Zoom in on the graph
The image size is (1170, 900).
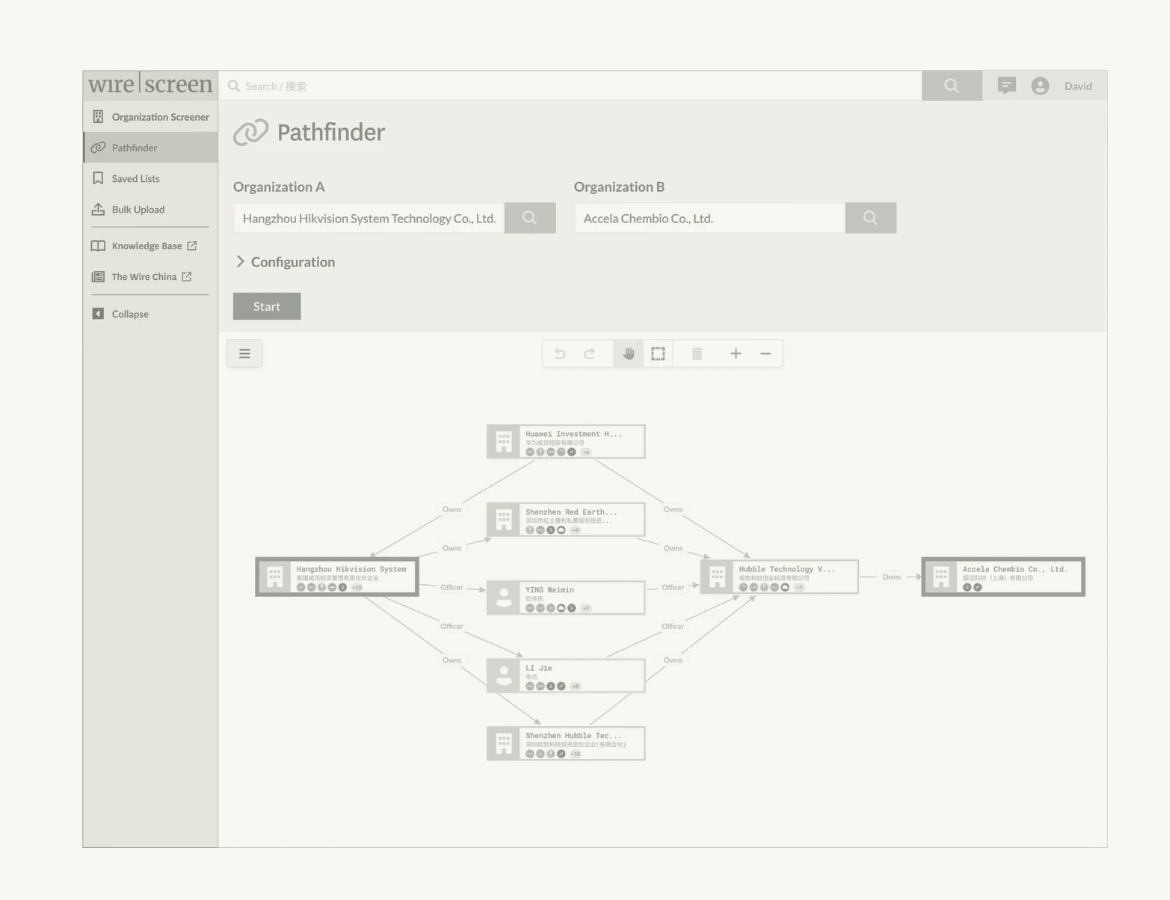point(736,354)
